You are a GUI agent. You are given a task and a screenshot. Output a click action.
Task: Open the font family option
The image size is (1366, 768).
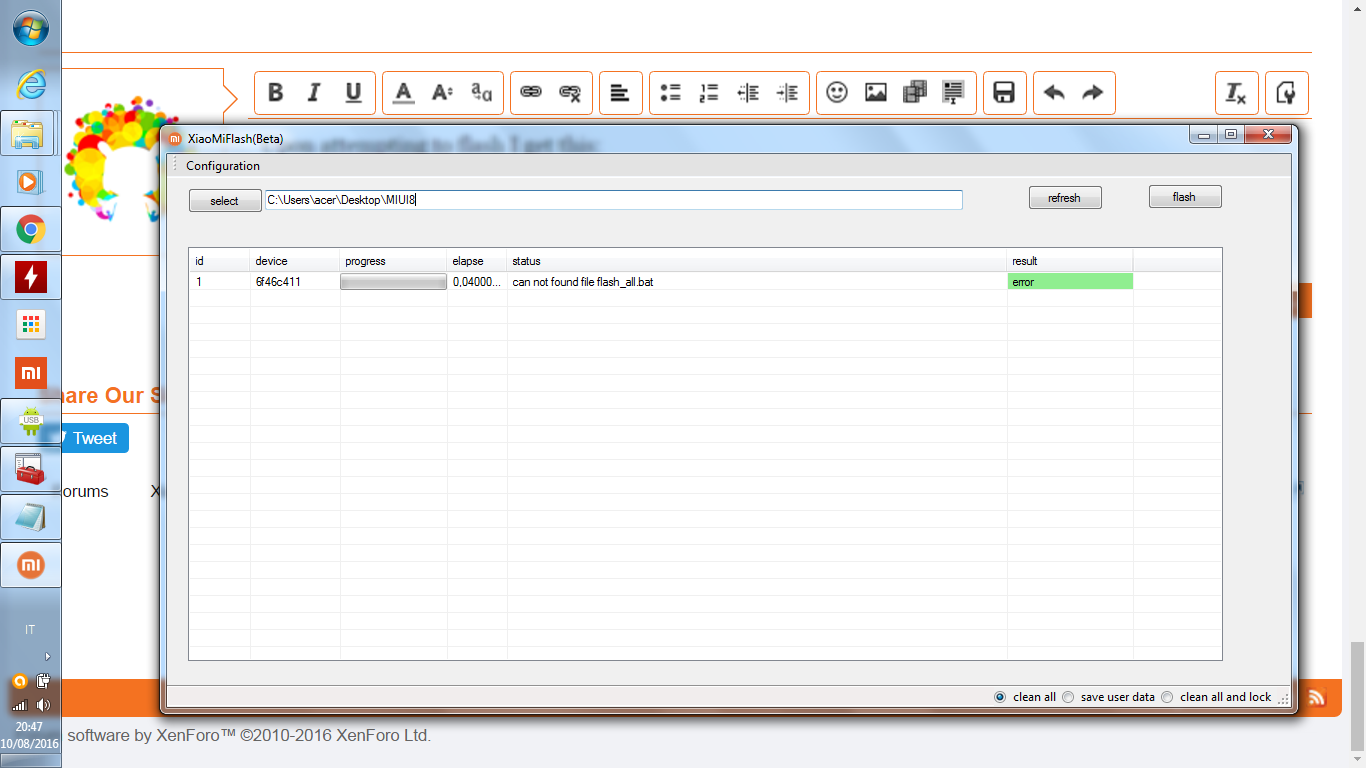pos(481,93)
